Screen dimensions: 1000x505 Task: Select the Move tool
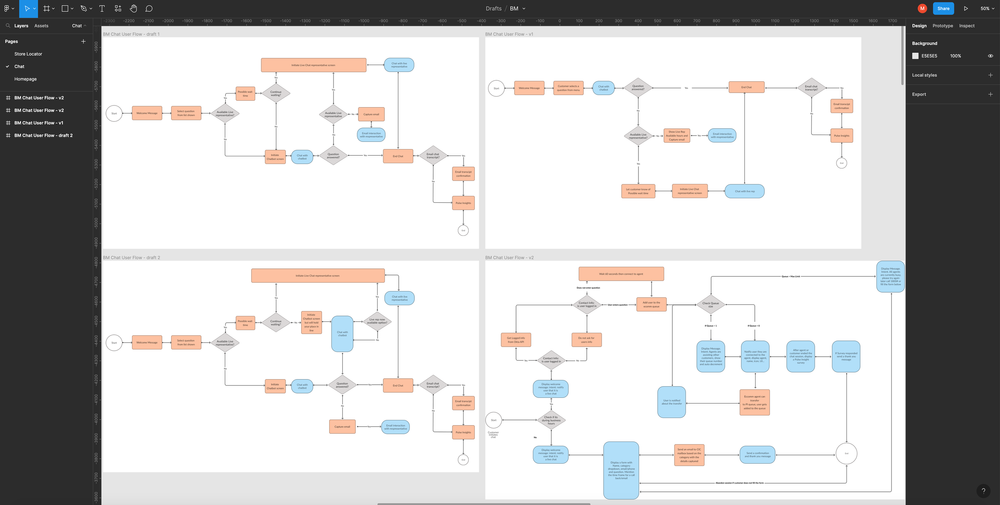click(26, 9)
